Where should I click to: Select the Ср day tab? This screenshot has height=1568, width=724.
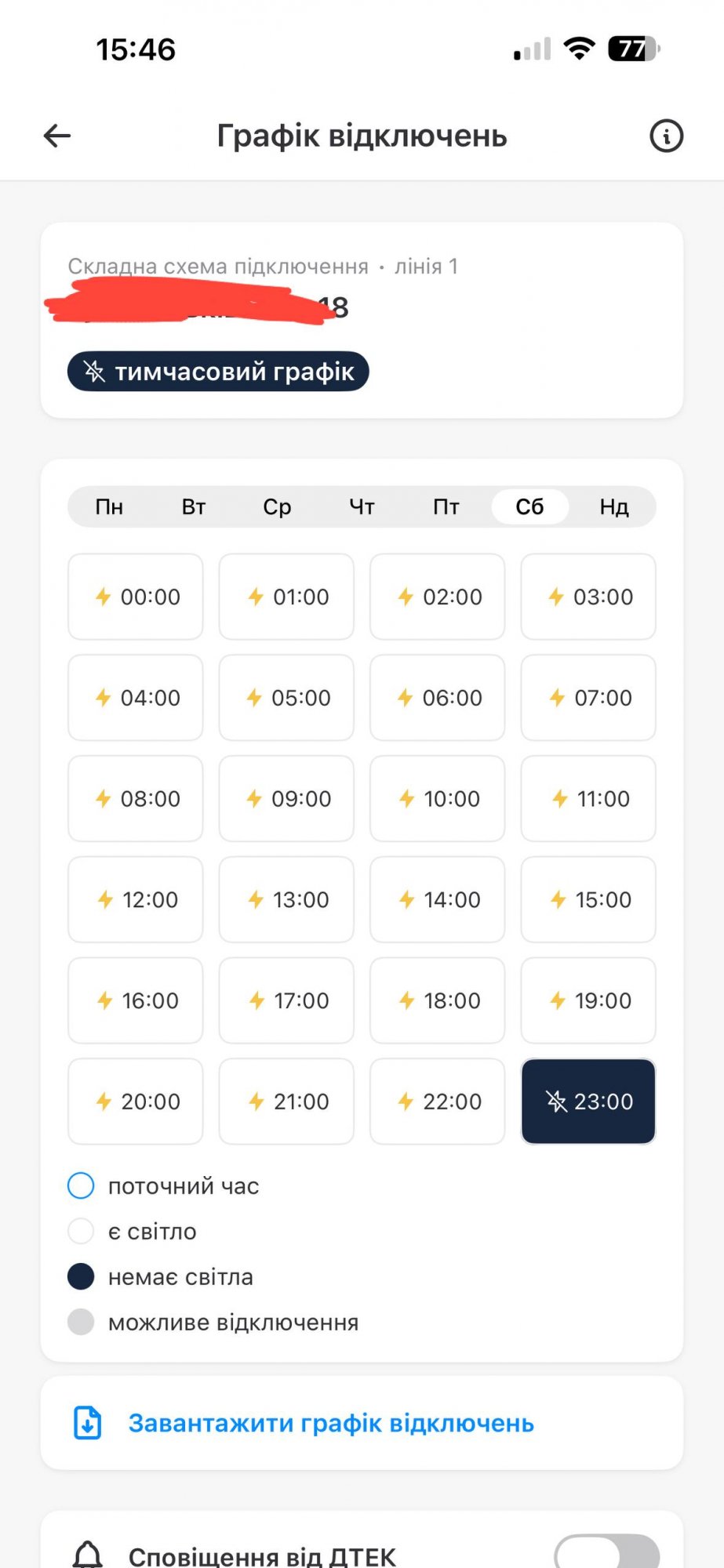click(277, 507)
